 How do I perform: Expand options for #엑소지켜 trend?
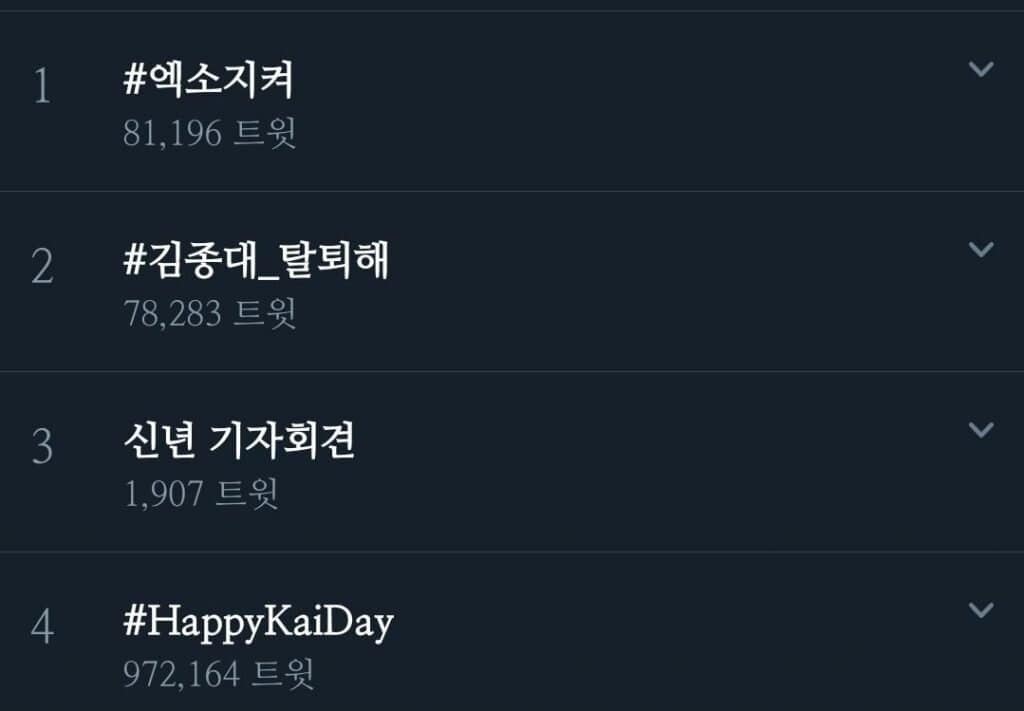point(981,69)
